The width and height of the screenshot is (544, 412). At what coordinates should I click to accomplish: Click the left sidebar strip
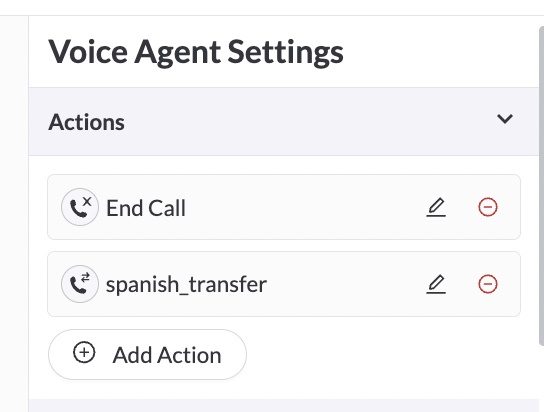(x=14, y=214)
